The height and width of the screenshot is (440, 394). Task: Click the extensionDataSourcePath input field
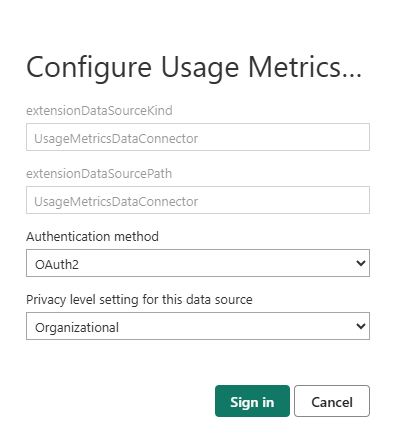point(198,200)
